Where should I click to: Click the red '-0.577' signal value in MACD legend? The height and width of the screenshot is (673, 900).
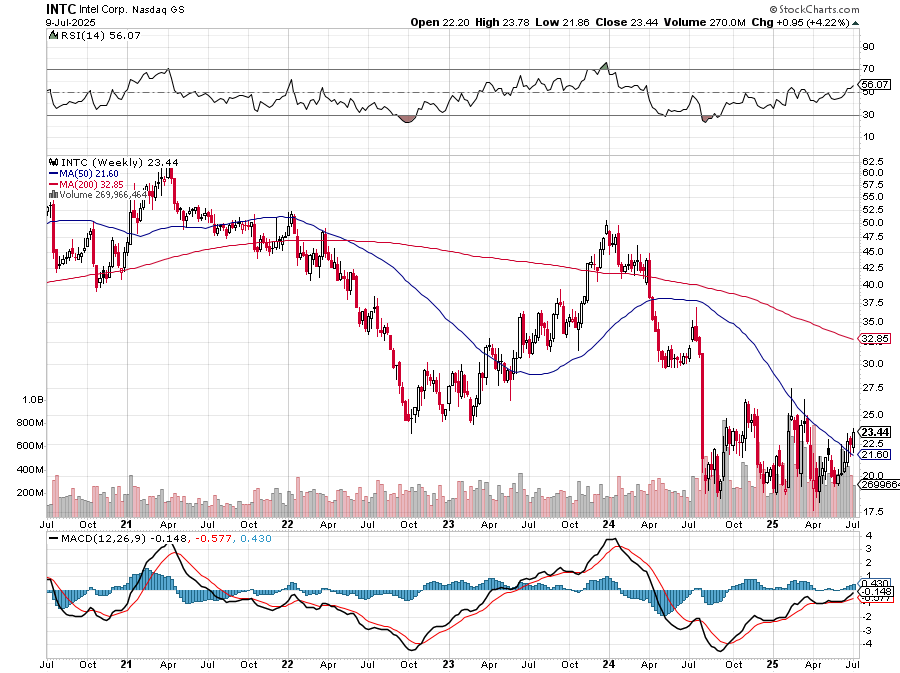[214, 539]
